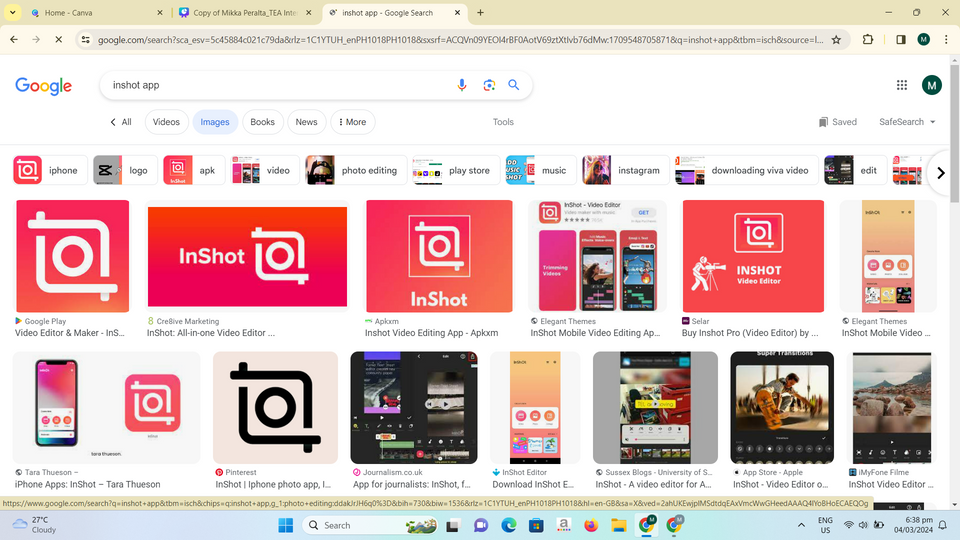960x540 pixels.
Task: Filter by play store chip
Action: point(456,170)
